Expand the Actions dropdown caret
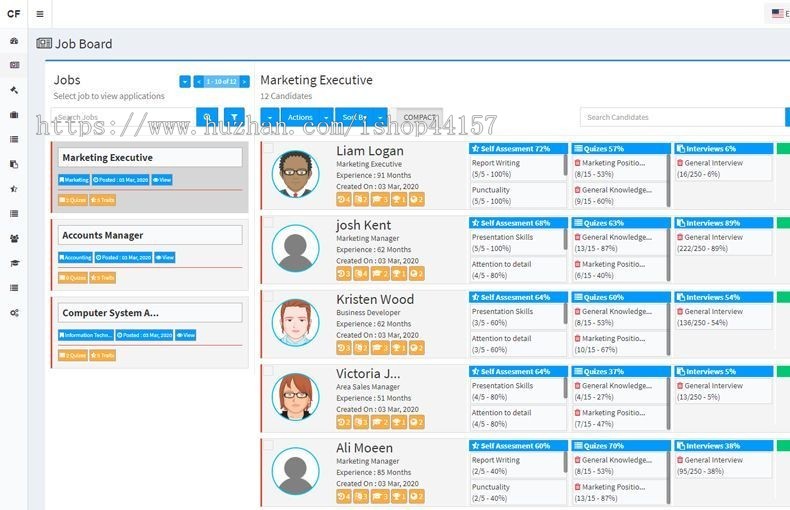The height and width of the screenshot is (510, 790). click(x=326, y=117)
